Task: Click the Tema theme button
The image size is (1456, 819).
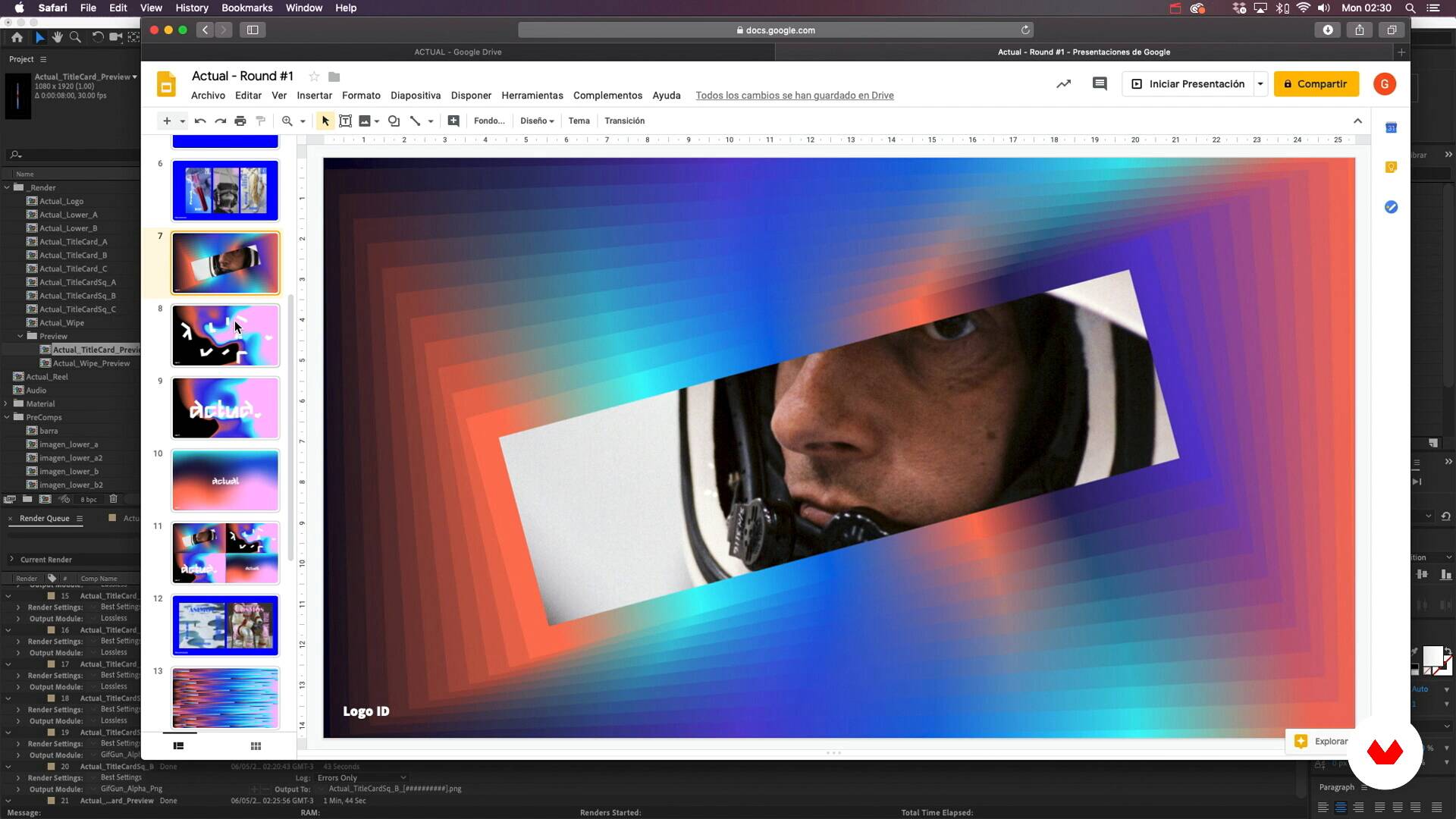Action: point(579,121)
